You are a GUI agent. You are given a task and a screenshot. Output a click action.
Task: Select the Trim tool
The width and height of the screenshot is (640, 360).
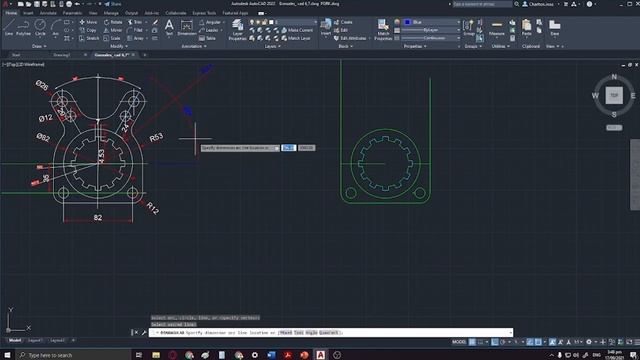click(135, 22)
